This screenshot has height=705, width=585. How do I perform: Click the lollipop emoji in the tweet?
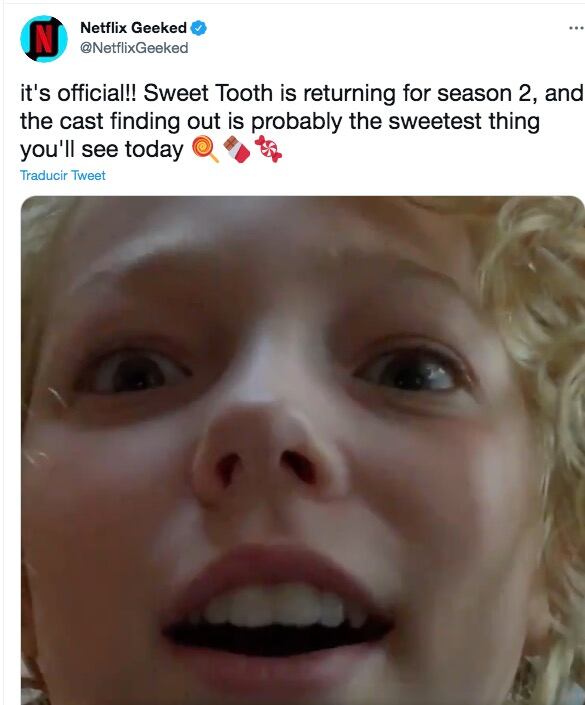(x=205, y=149)
